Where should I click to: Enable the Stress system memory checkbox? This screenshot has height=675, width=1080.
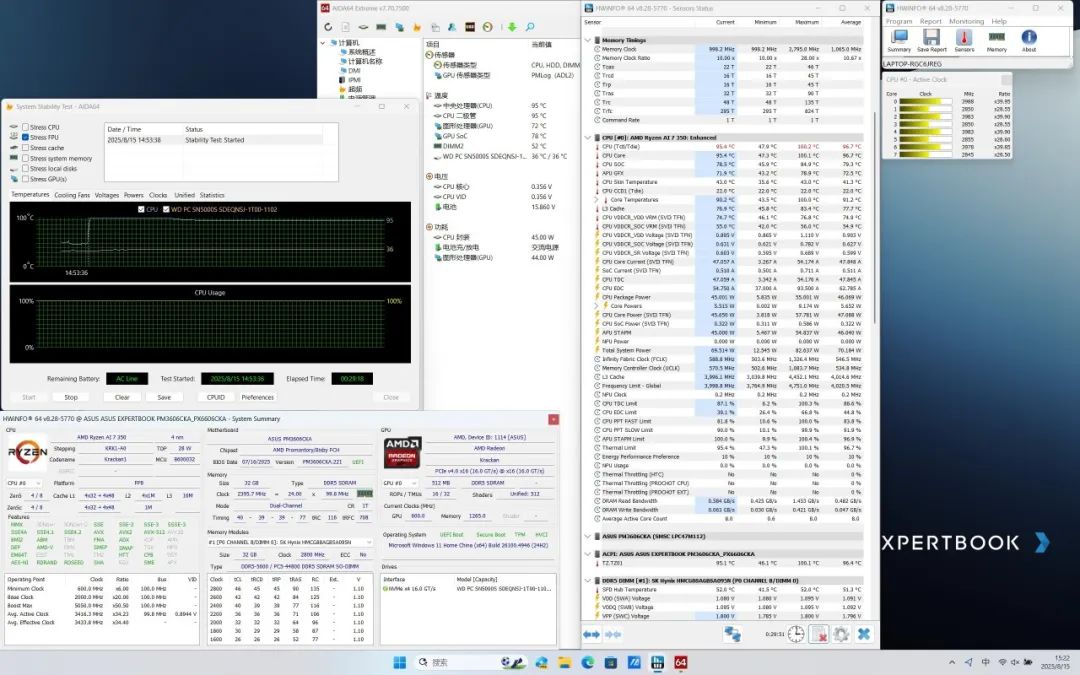coord(25,158)
